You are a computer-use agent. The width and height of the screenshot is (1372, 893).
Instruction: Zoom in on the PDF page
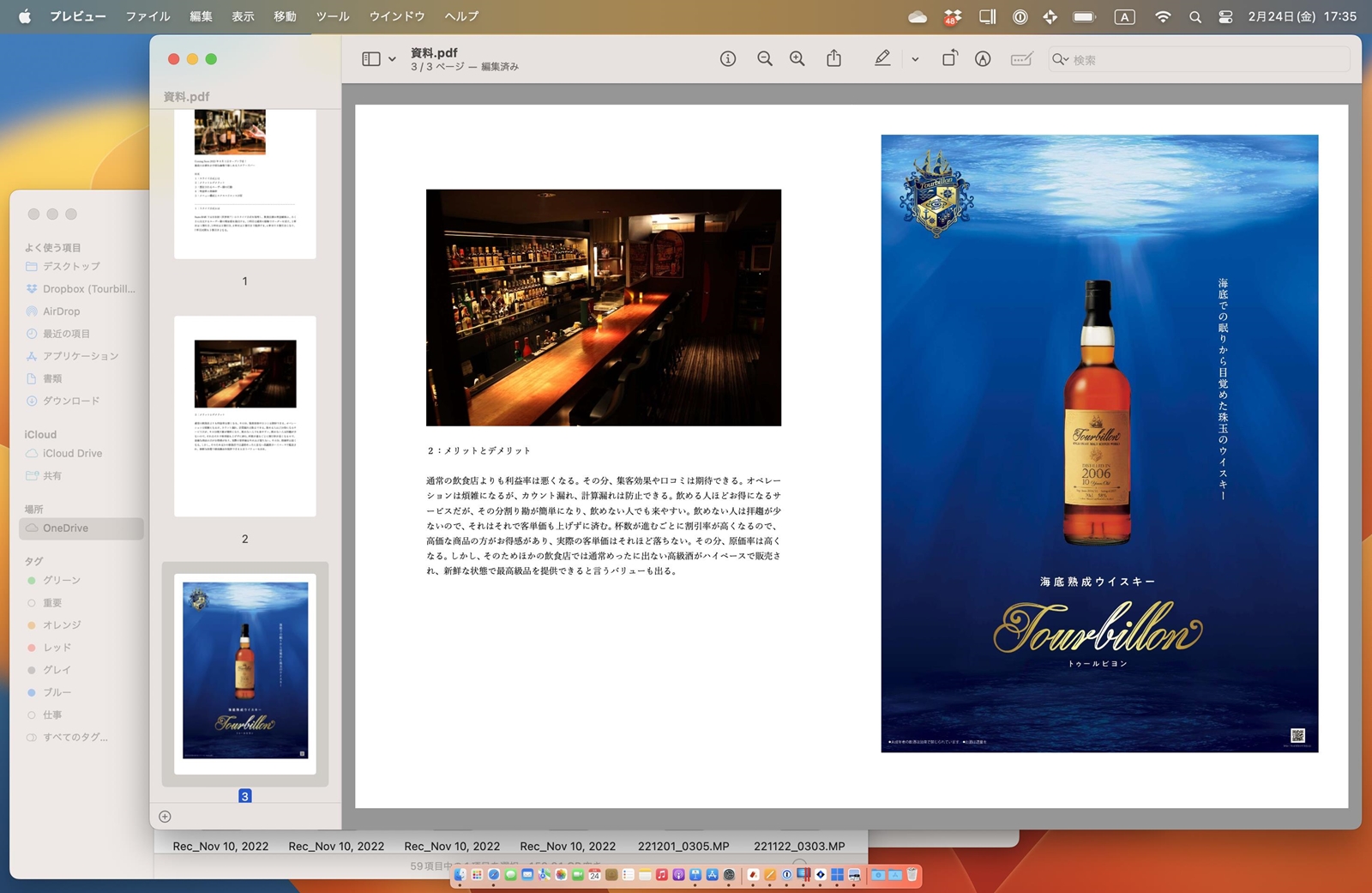[796, 58]
